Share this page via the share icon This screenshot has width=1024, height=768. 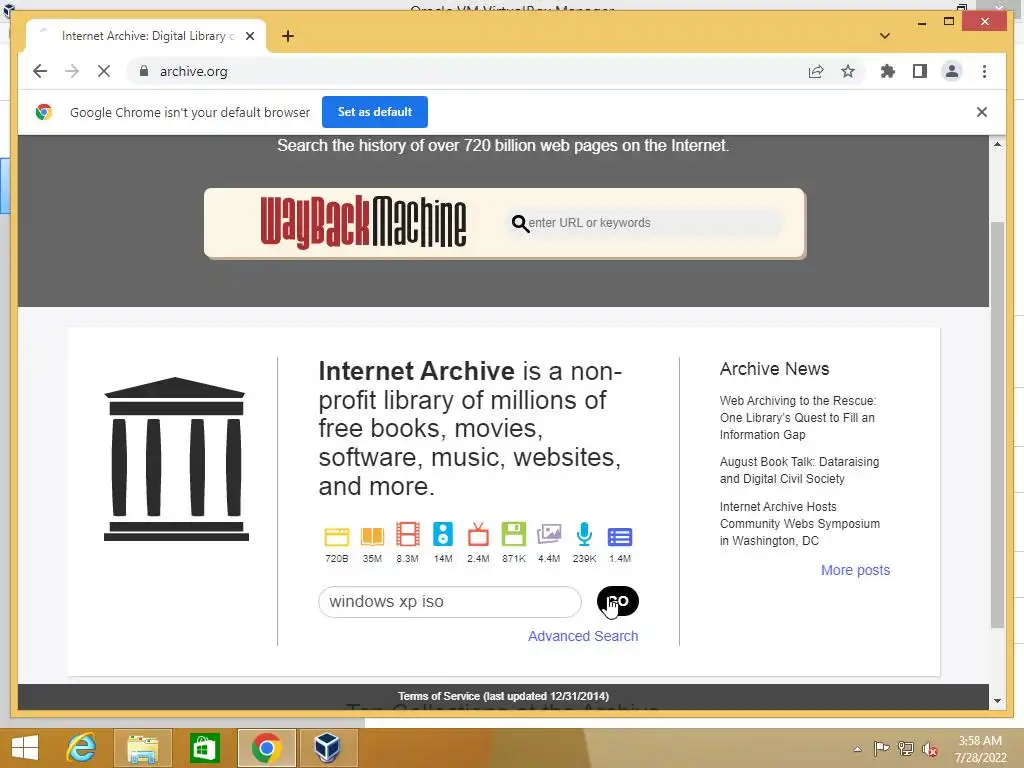coord(816,71)
